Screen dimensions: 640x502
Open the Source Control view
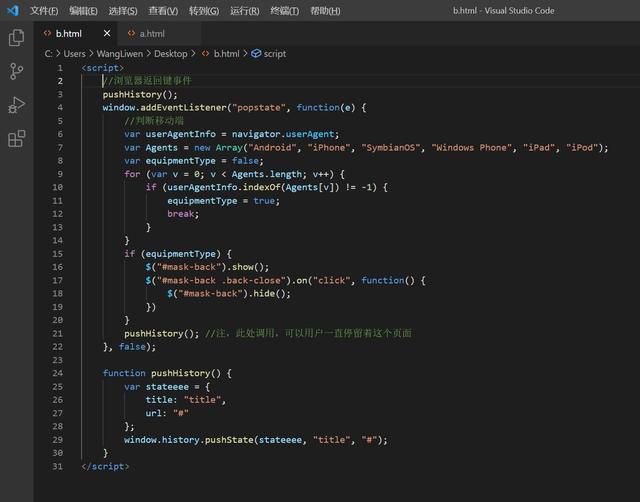click(16, 71)
